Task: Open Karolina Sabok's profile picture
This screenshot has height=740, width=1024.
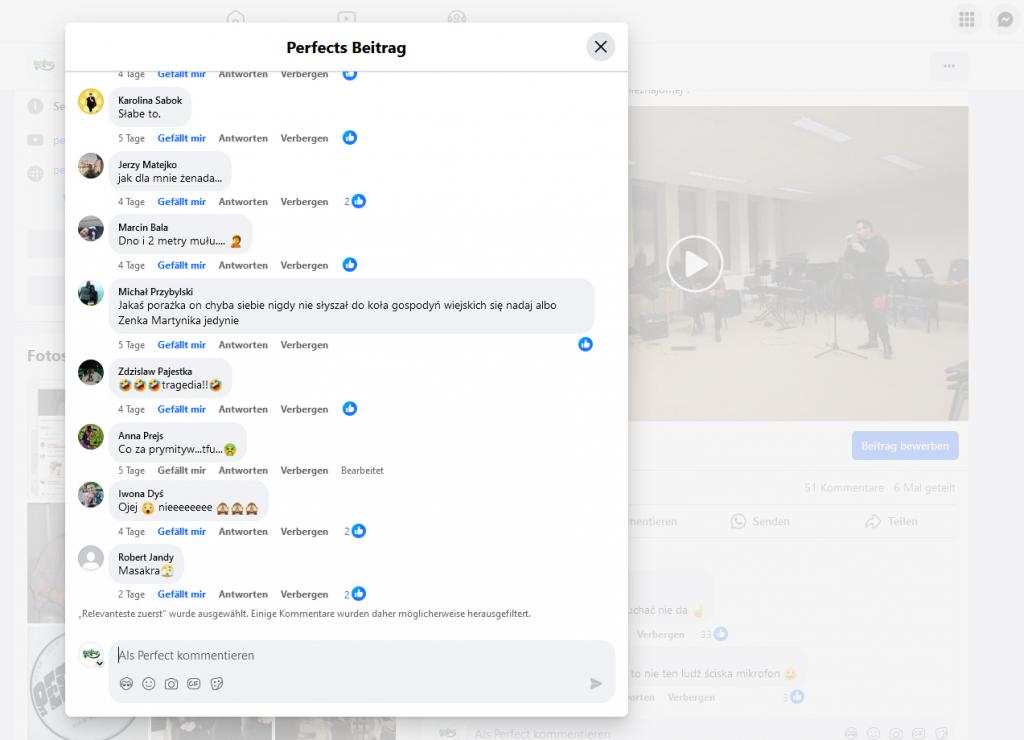Action: click(x=91, y=101)
